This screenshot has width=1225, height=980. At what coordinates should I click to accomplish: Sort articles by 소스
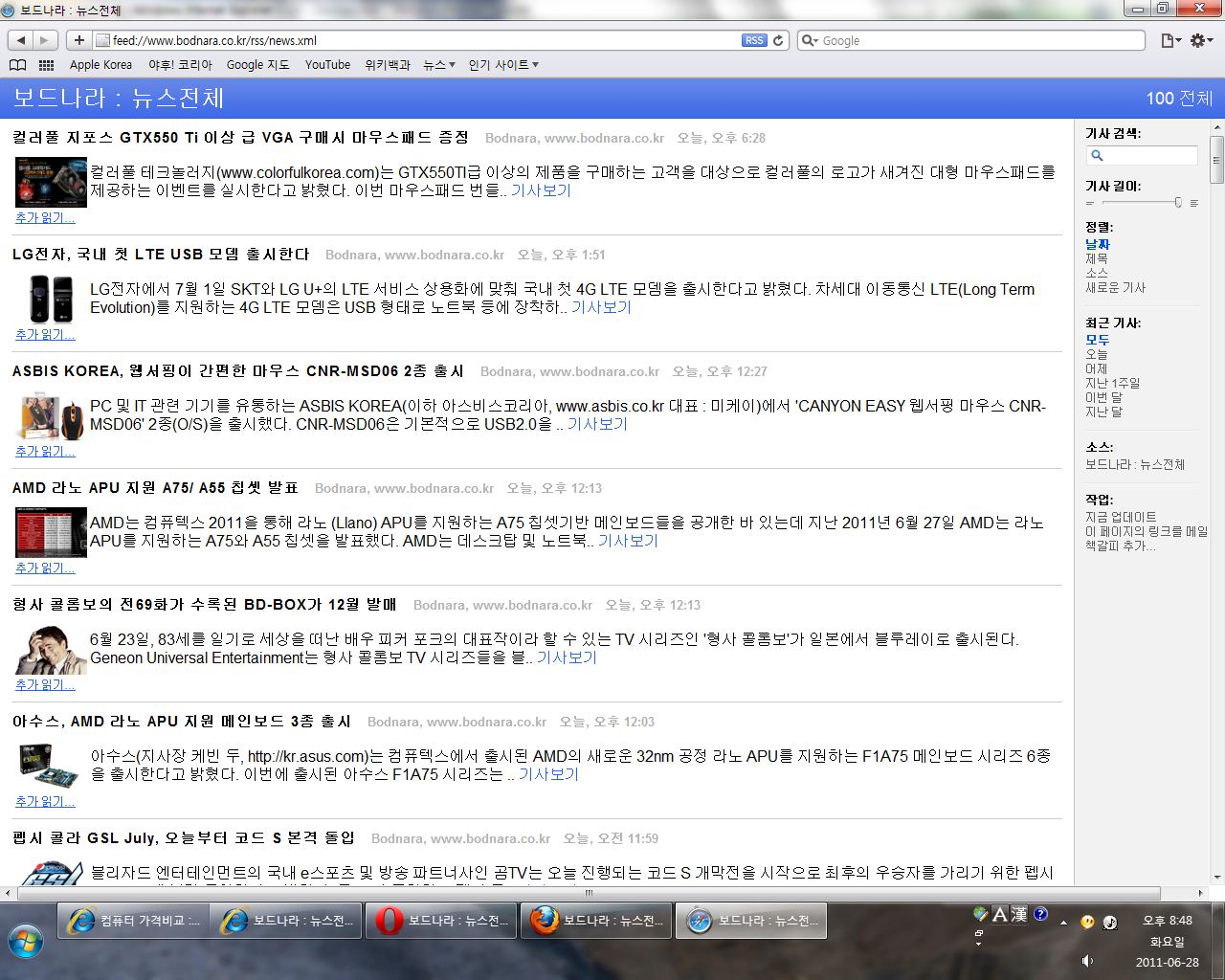tap(1097, 273)
